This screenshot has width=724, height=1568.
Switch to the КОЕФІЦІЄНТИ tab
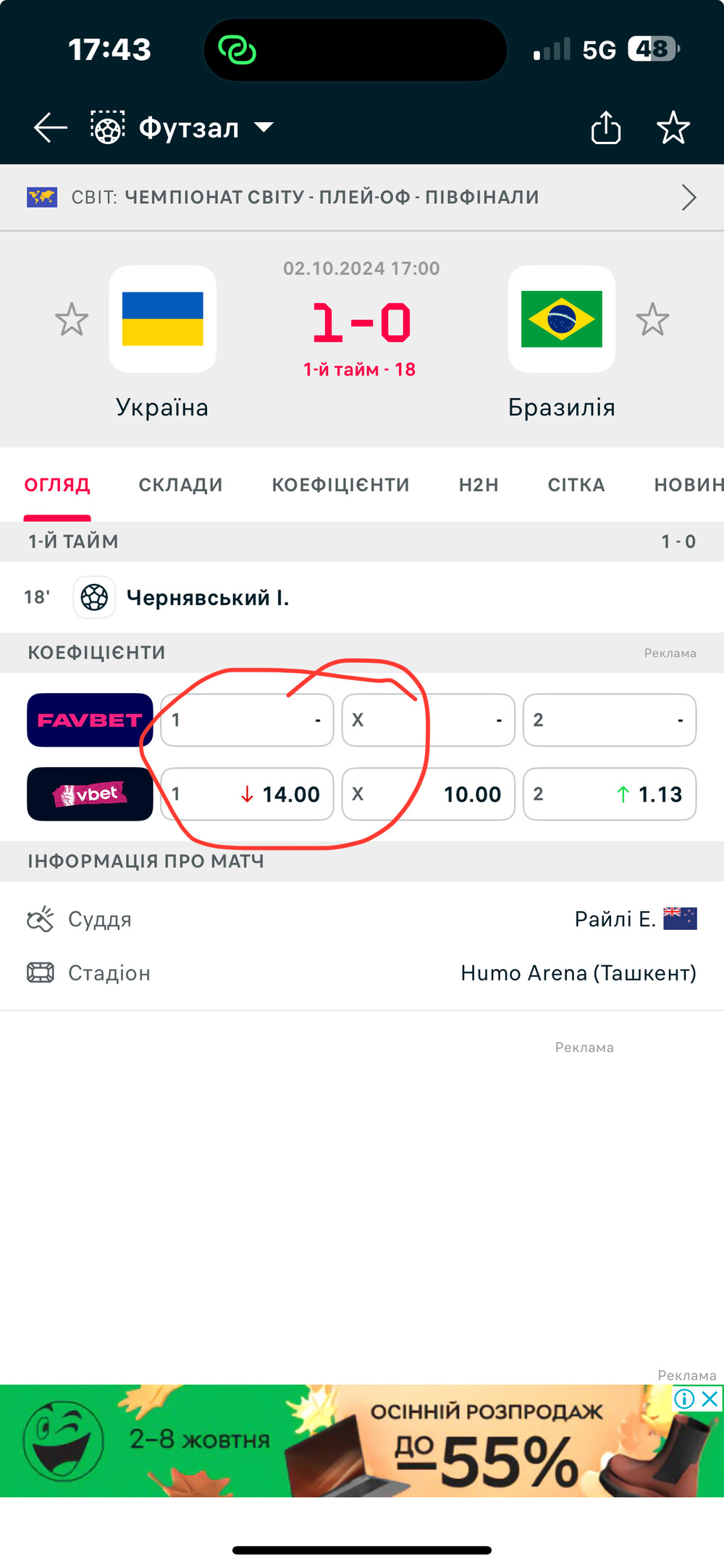[340, 485]
